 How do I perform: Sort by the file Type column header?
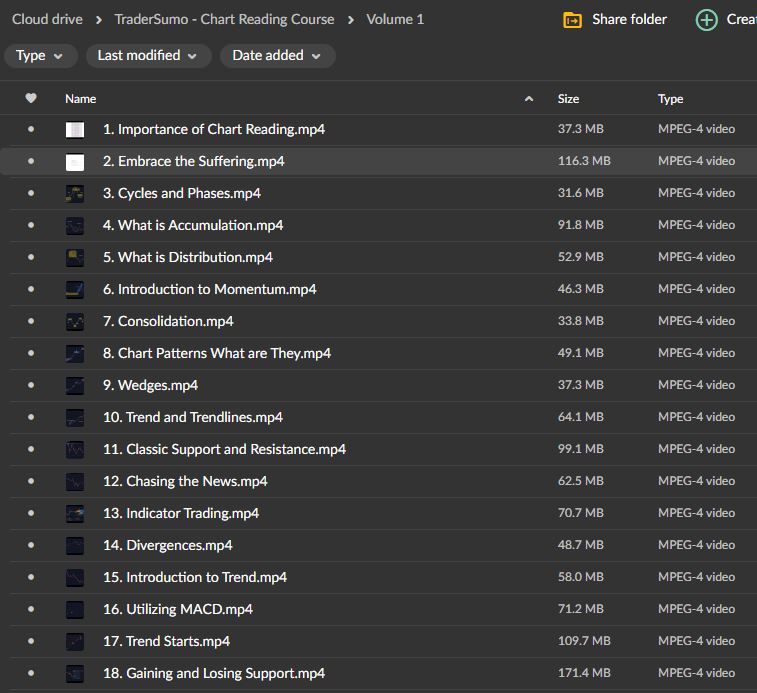tap(670, 99)
